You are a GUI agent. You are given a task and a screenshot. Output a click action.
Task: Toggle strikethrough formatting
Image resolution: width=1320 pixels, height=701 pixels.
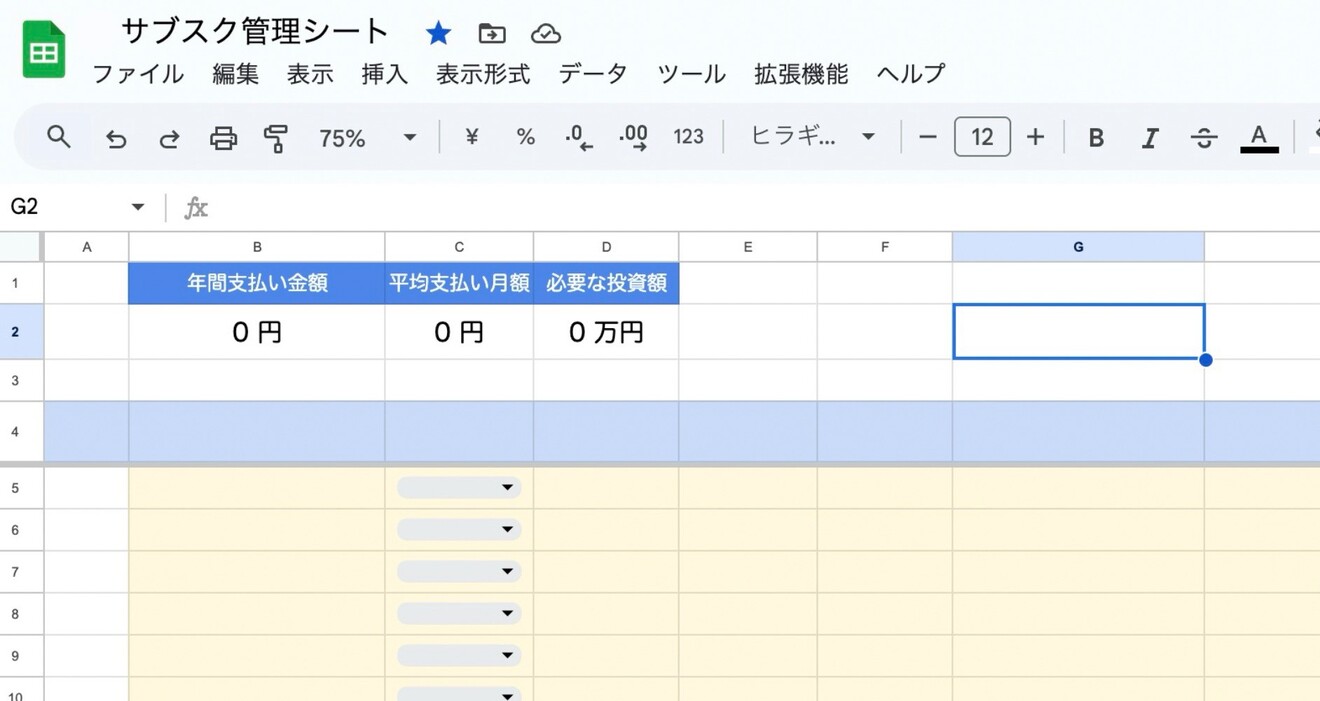click(x=1204, y=137)
